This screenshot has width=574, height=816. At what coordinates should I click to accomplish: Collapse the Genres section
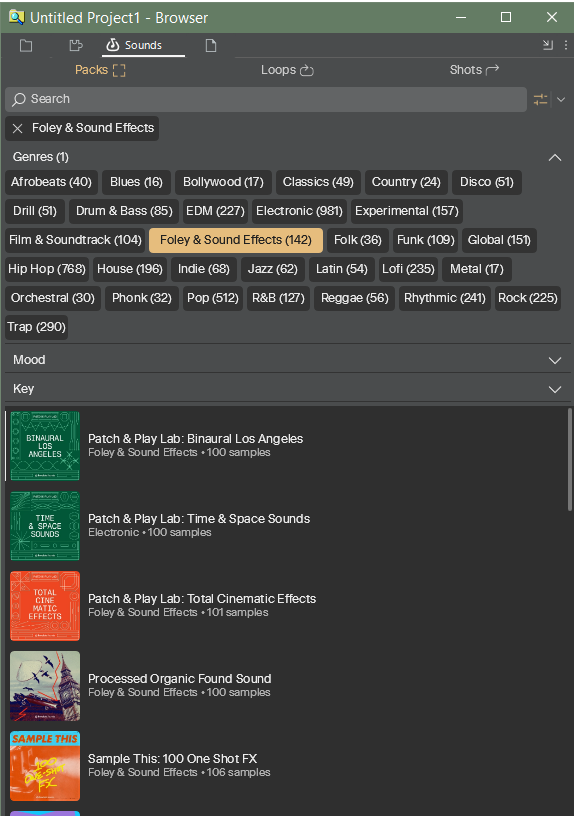click(x=555, y=157)
